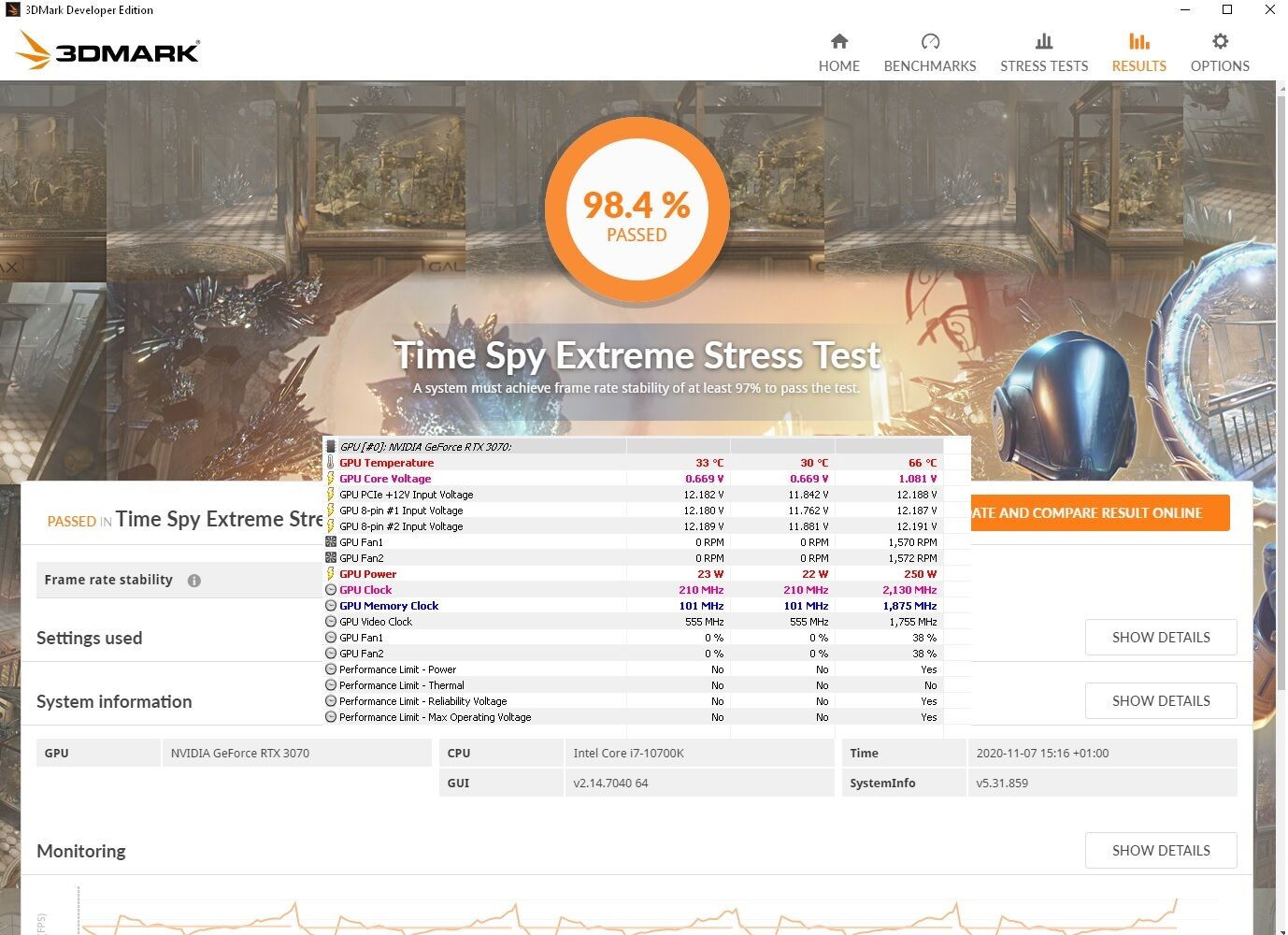Show details for Monitoring

[x=1161, y=850]
